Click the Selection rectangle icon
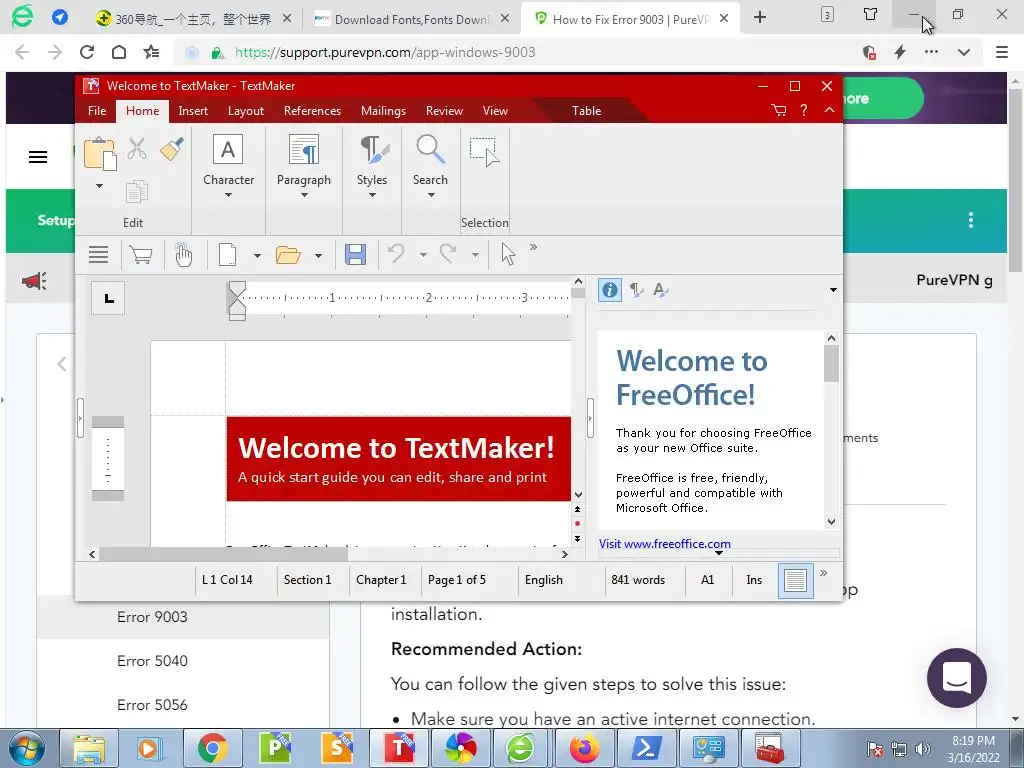The image size is (1024, 768). coord(485,152)
